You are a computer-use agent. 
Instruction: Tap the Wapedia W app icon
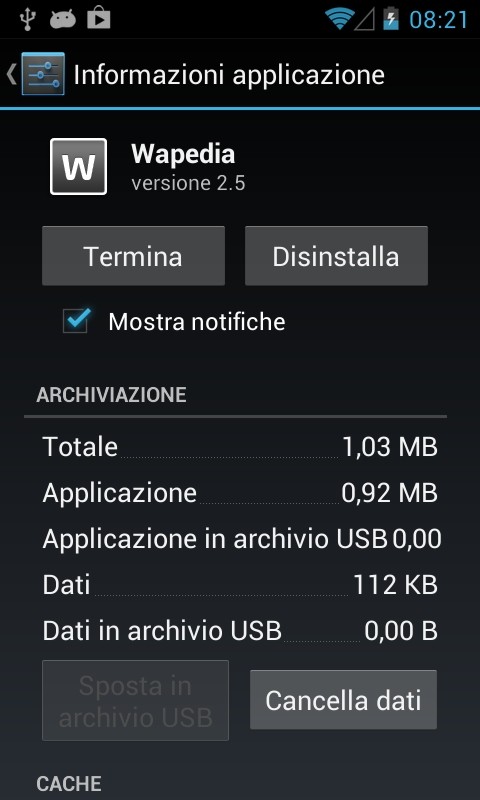[79, 166]
